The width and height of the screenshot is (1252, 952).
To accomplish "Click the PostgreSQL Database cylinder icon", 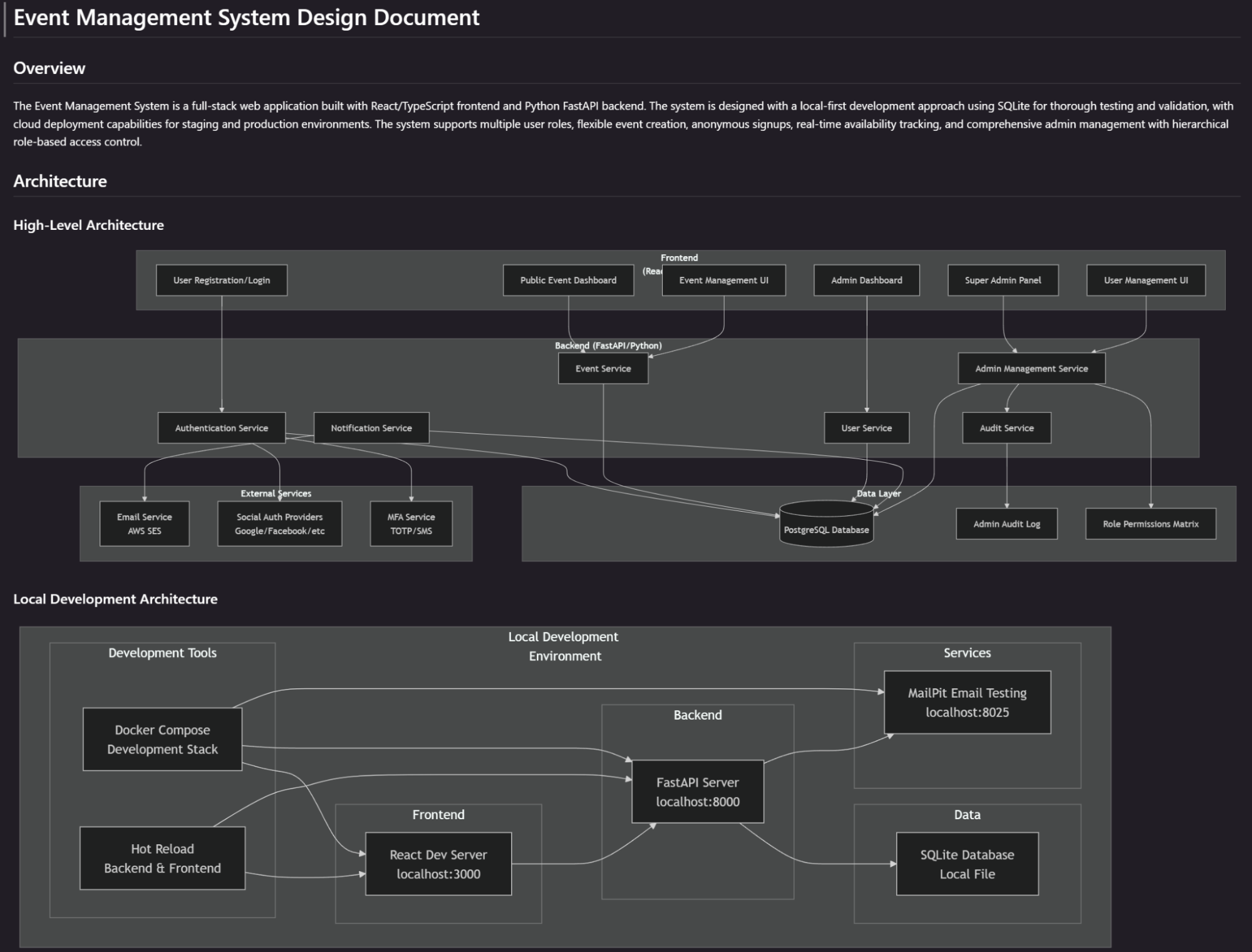I will point(826,524).
